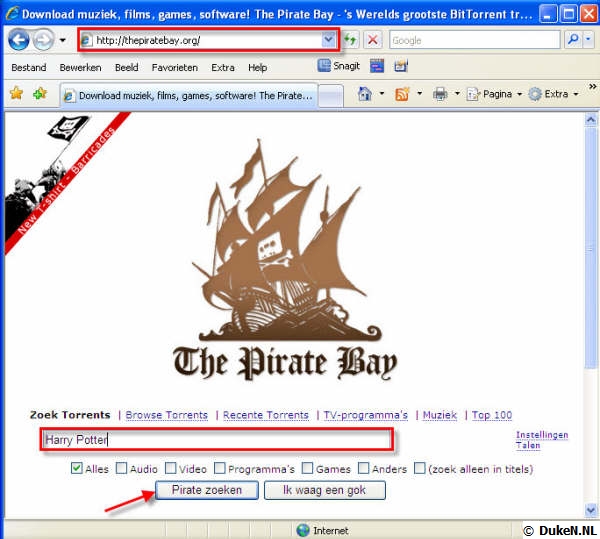Image resolution: width=600 pixels, height=539 pixels.
Task: Click the Snagit profile settings icon
Action: (401, 66)
